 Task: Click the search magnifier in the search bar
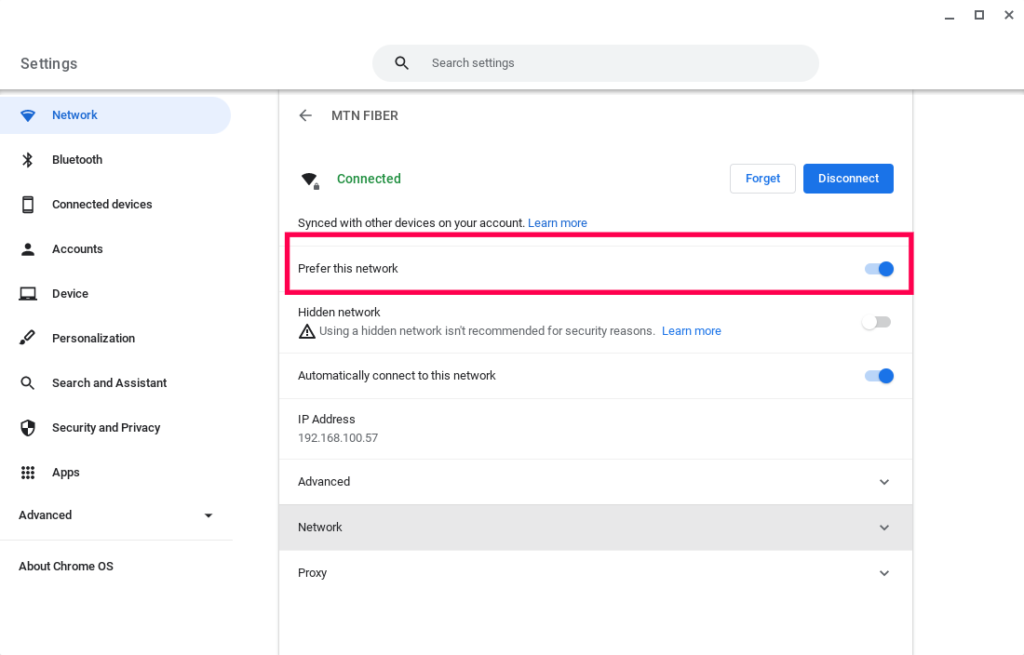(402, 63)
